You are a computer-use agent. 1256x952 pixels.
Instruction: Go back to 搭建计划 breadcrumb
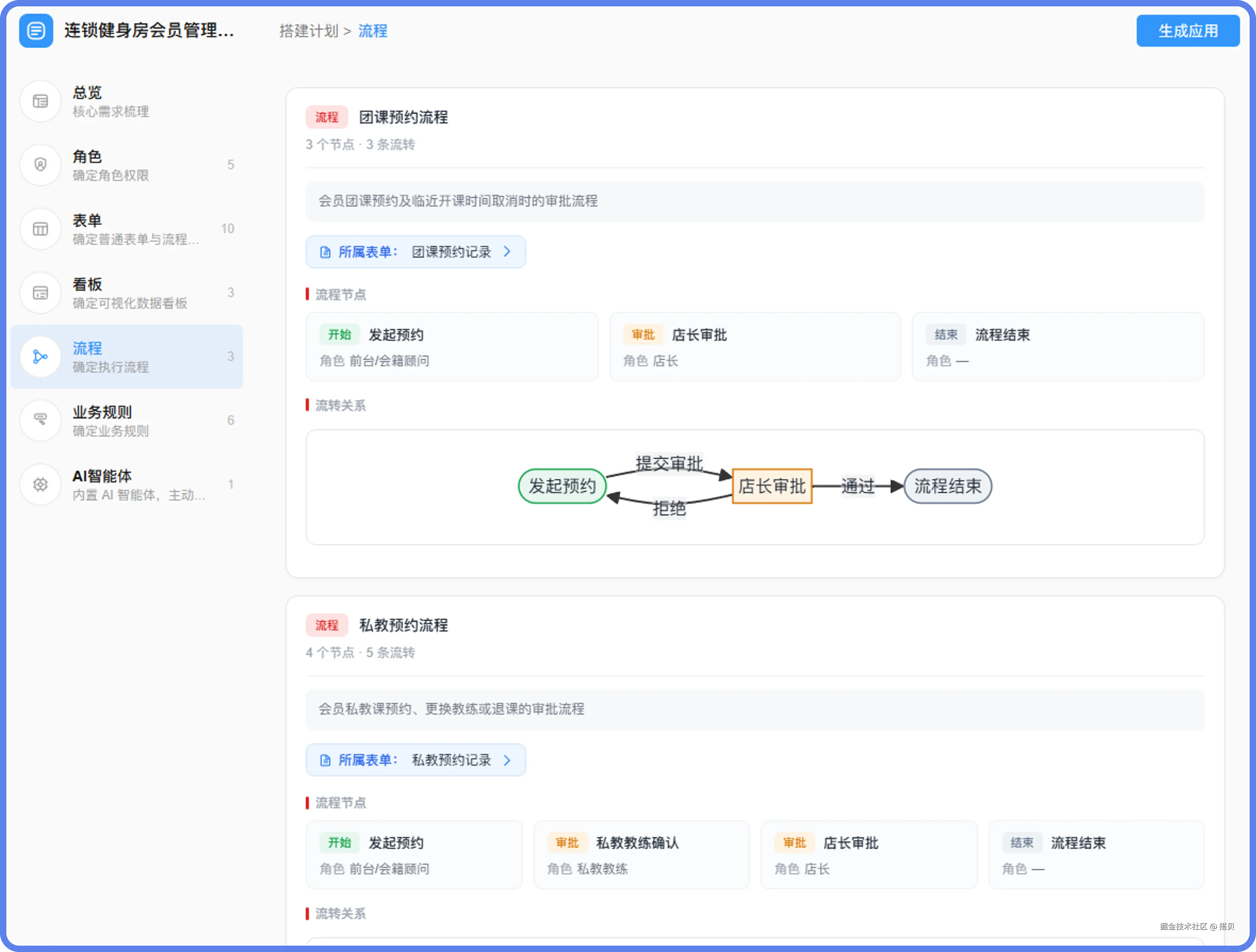(x=309, y=31)
